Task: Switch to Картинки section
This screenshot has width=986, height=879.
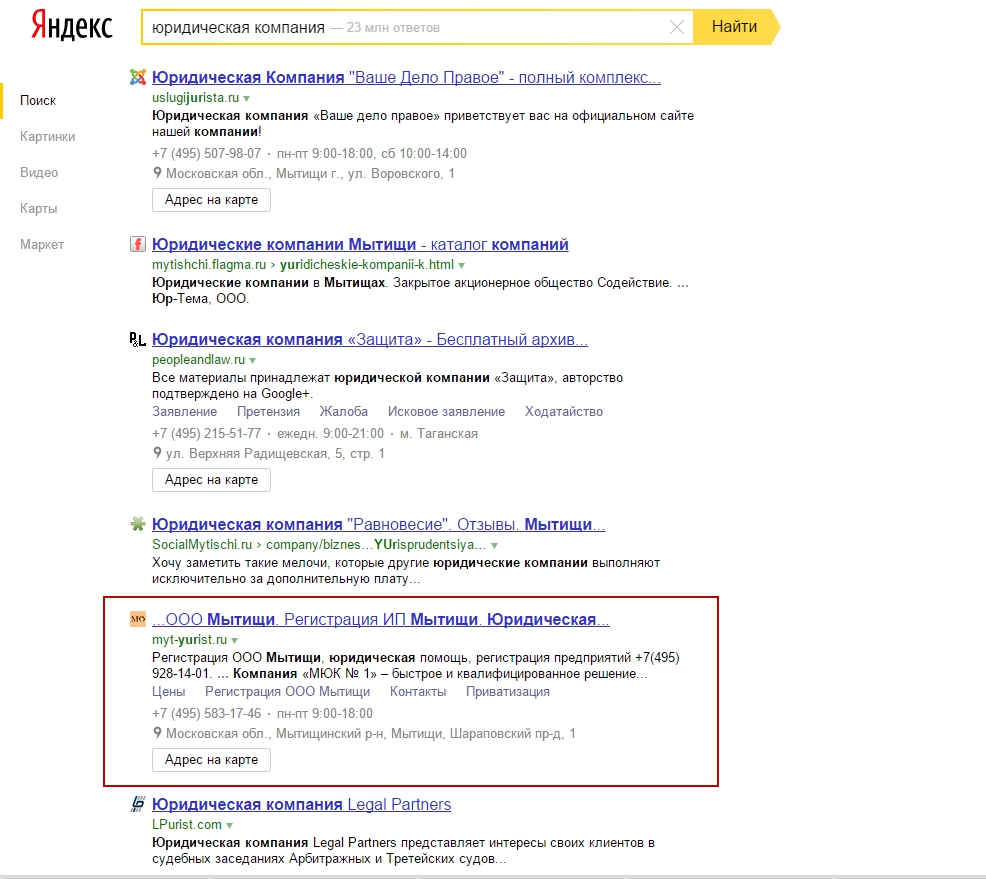Action: 47,136
